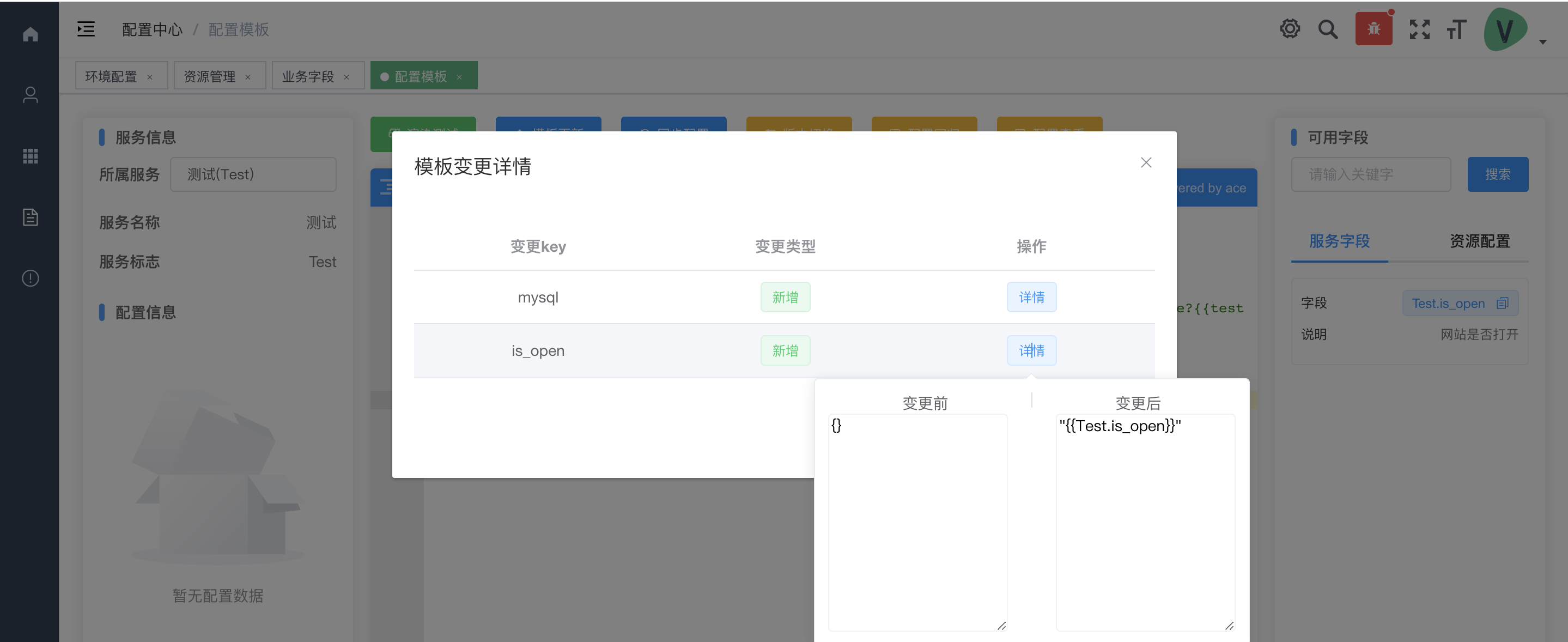Open the 所属服务 service selector

[253, 174]
